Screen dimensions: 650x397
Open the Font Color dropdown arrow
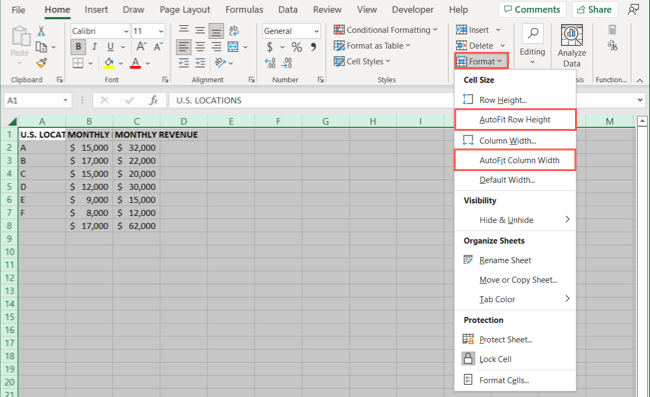pos(148,63)
